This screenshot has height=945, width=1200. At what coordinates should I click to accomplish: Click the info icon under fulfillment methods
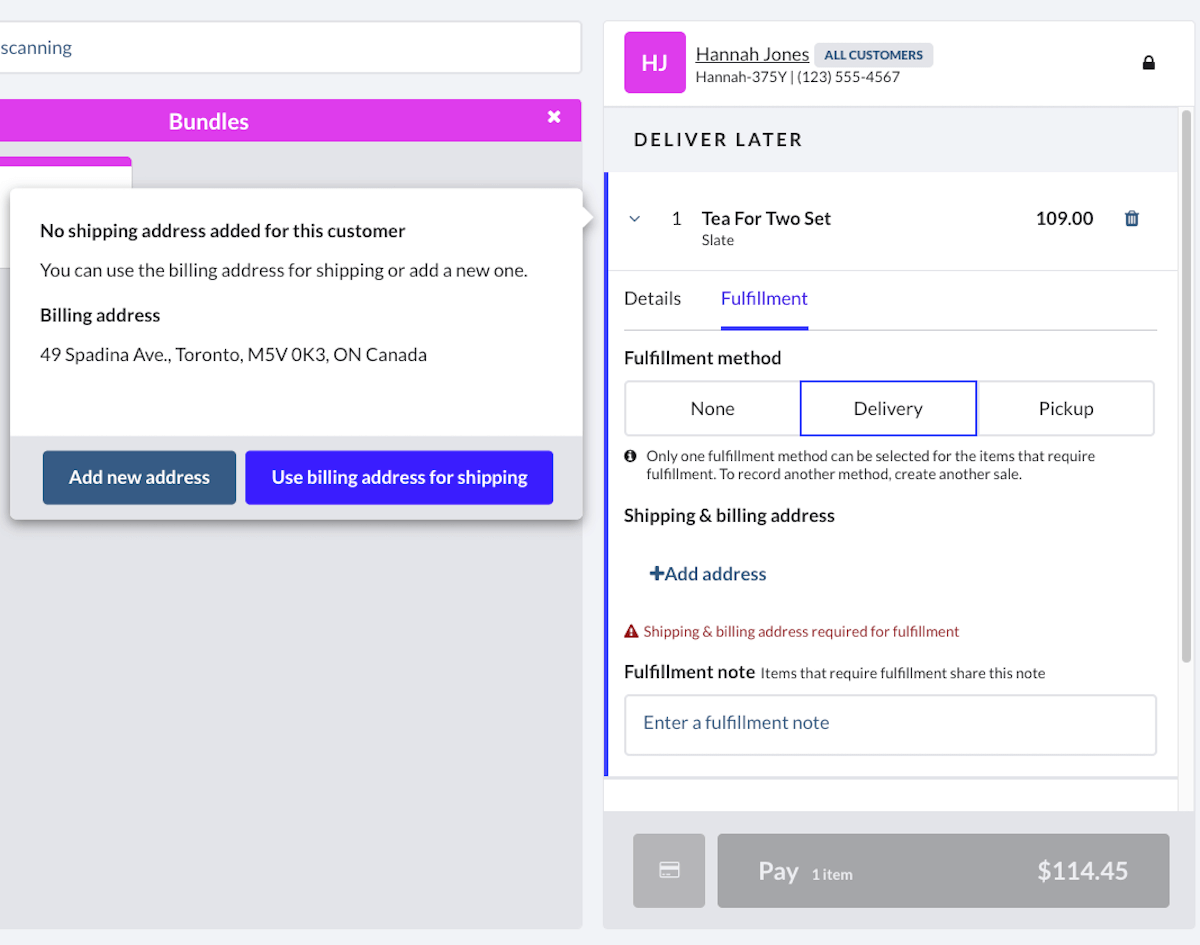(631, 456)
